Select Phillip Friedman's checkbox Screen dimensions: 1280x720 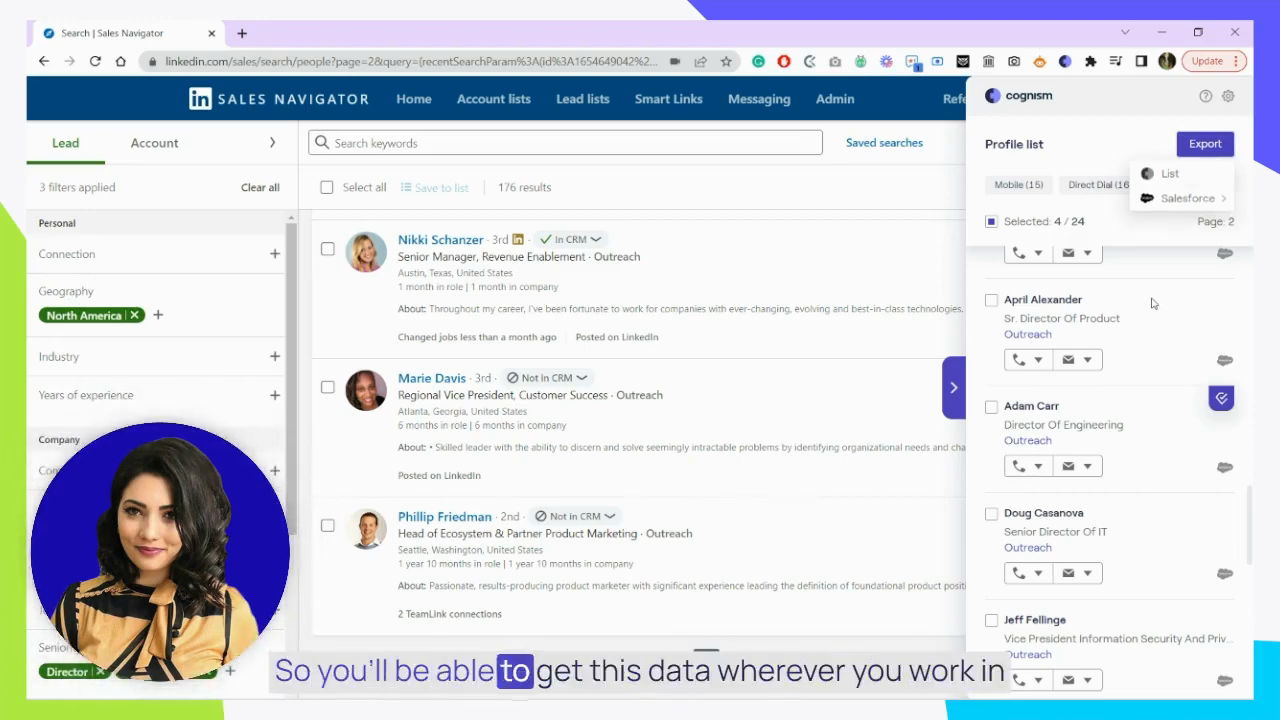tap(327, 525)
